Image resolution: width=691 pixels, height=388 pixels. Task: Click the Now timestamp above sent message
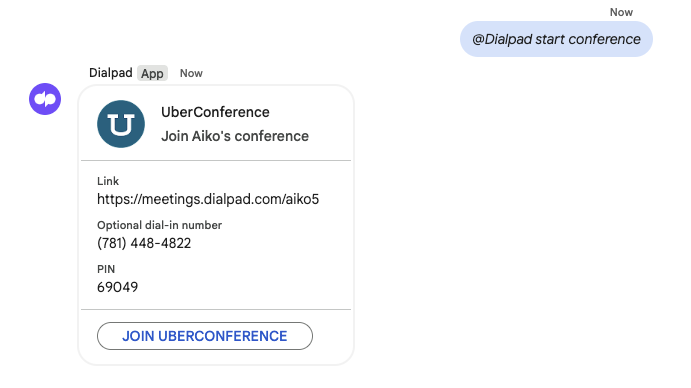pyautogui.click(x=621, y=12)
